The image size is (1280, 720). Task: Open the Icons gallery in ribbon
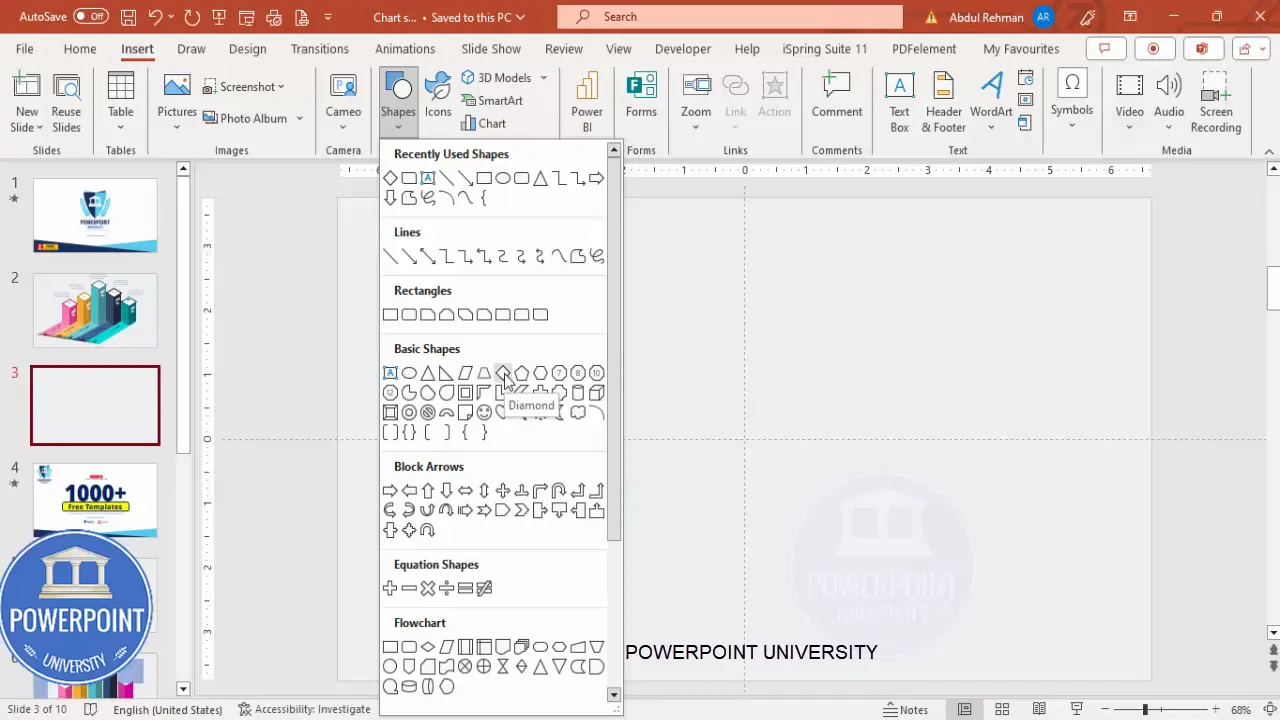point(438,97)
